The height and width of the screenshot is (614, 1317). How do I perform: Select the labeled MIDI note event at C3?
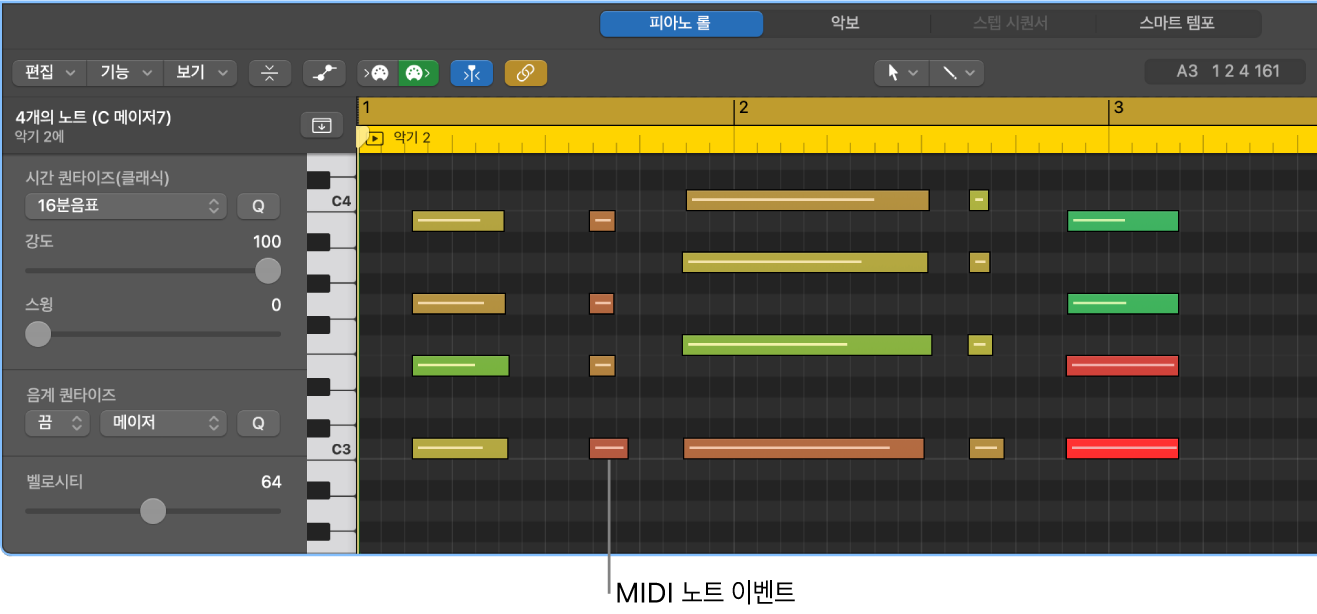pyautogui.click(x=608, y=448)
